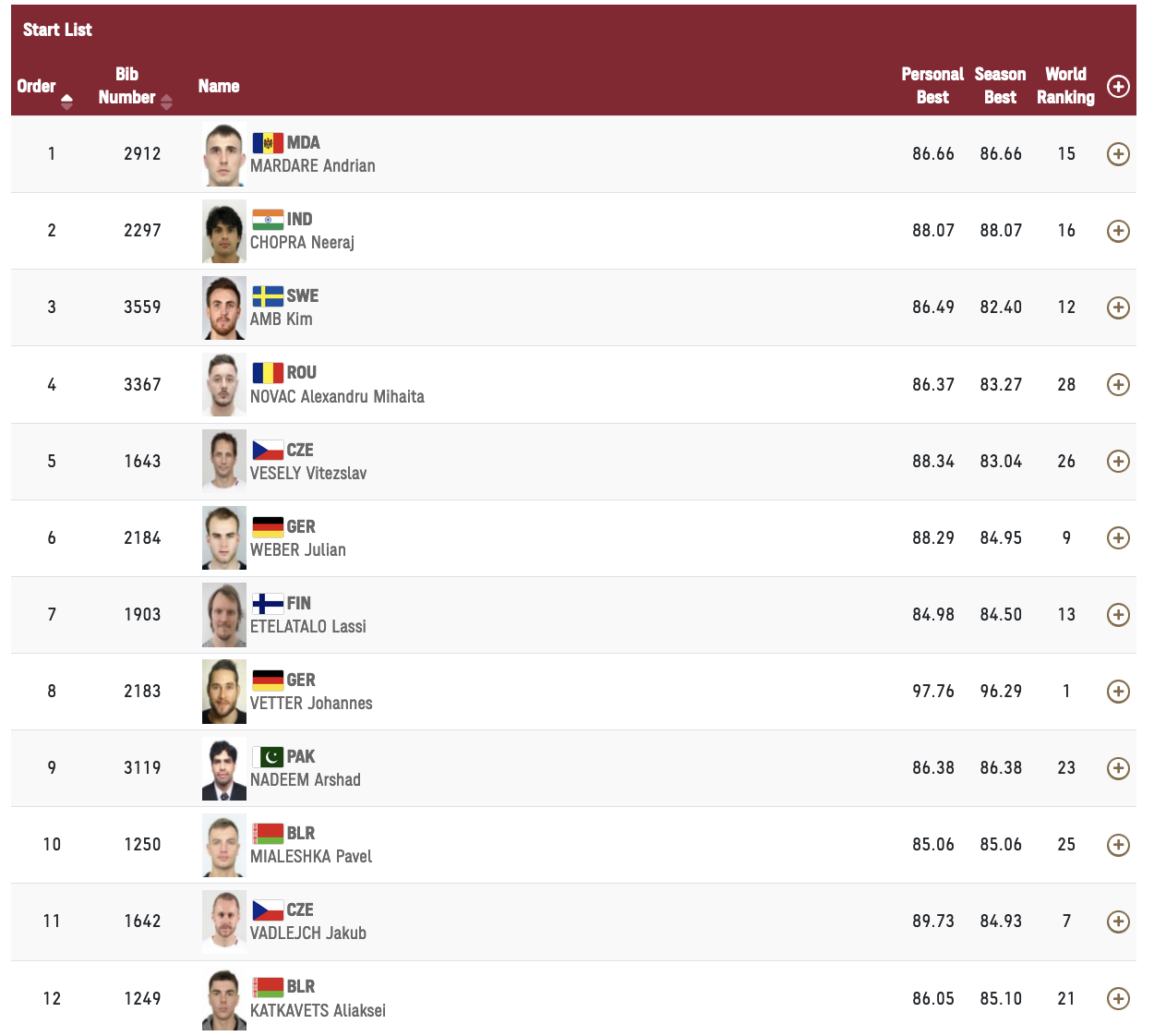Click the Sweden flag next to SWE
Image resolution: width=1154 pixels, height=1036 pixels.
click(268, 296)
